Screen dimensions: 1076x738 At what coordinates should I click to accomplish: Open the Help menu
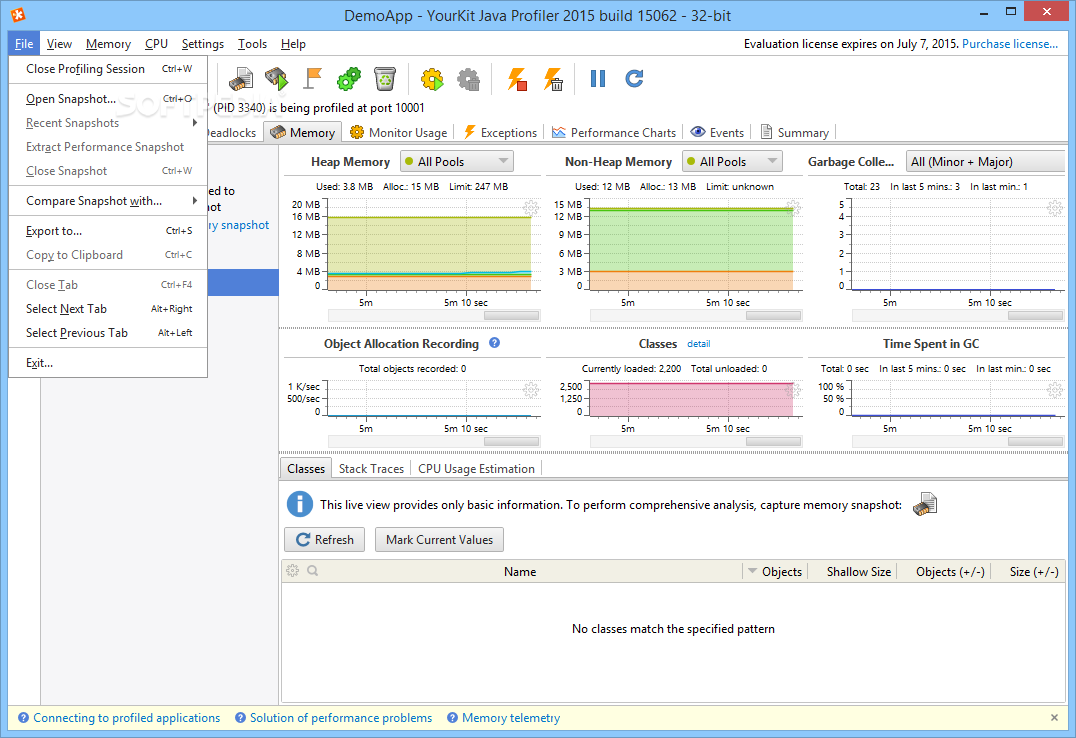(293, 44)
